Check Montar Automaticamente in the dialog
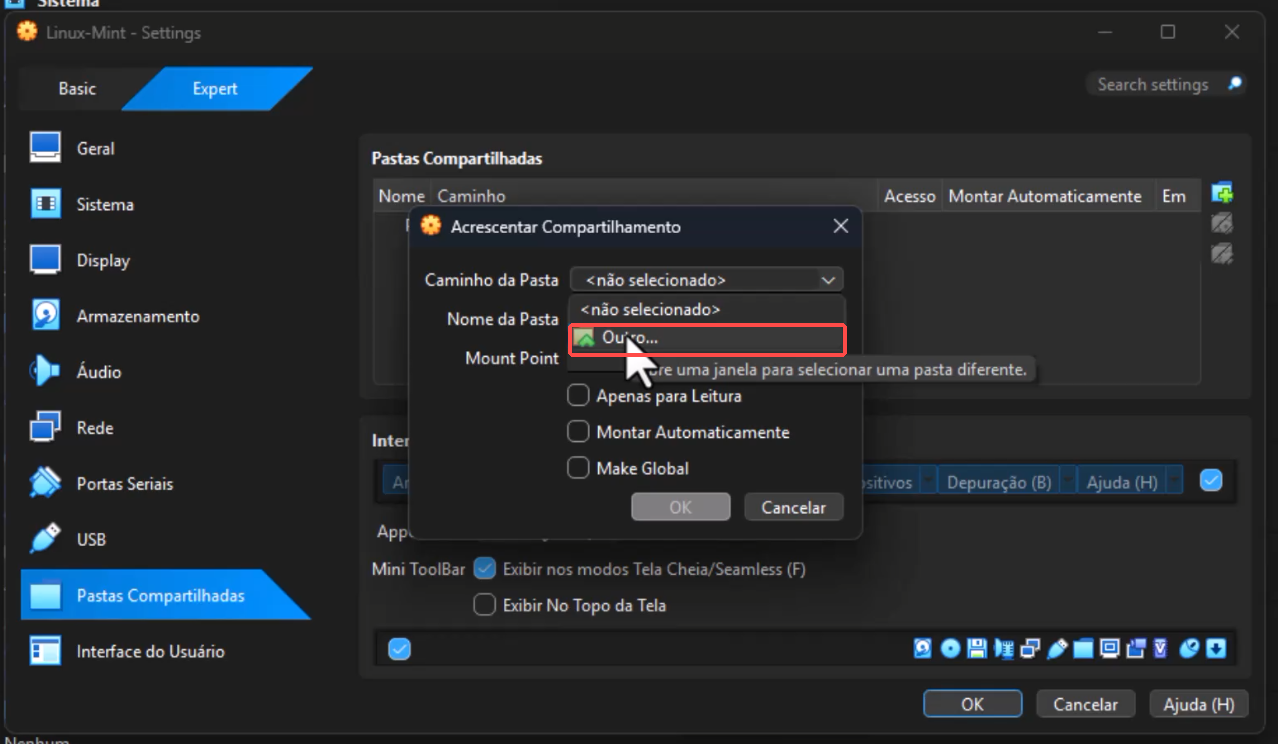1278x744 pixels. (578, 432)
